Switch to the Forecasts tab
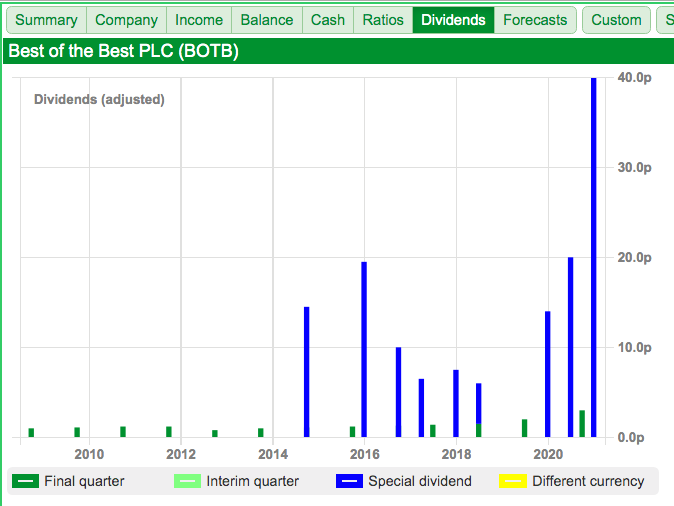674x506 pixels. click(535, 20)
